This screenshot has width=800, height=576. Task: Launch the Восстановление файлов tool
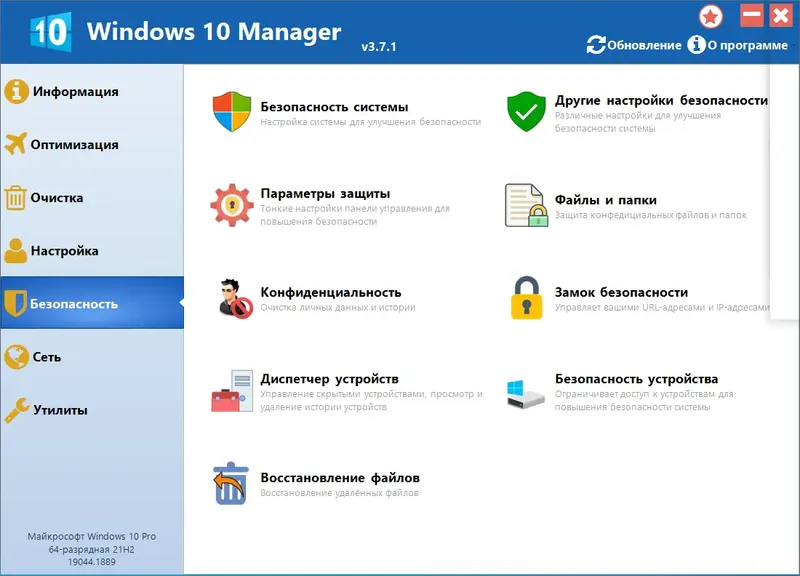pos(340,478)
